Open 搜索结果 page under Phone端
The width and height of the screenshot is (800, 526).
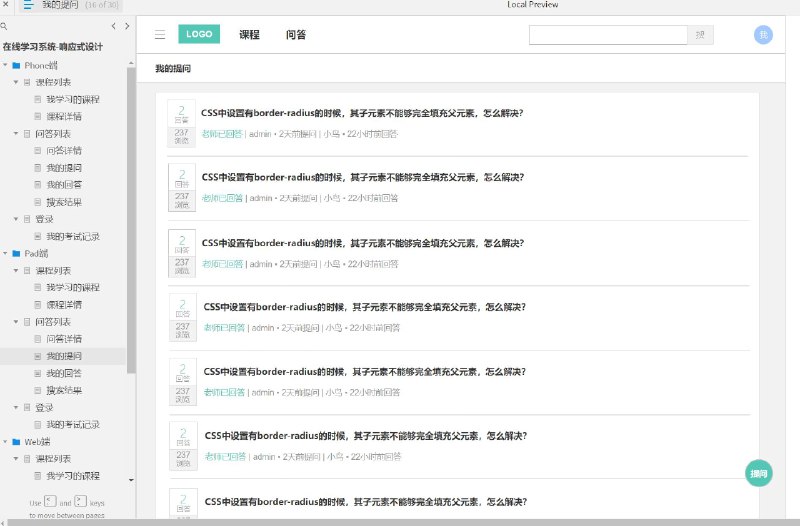pos(64,202)
